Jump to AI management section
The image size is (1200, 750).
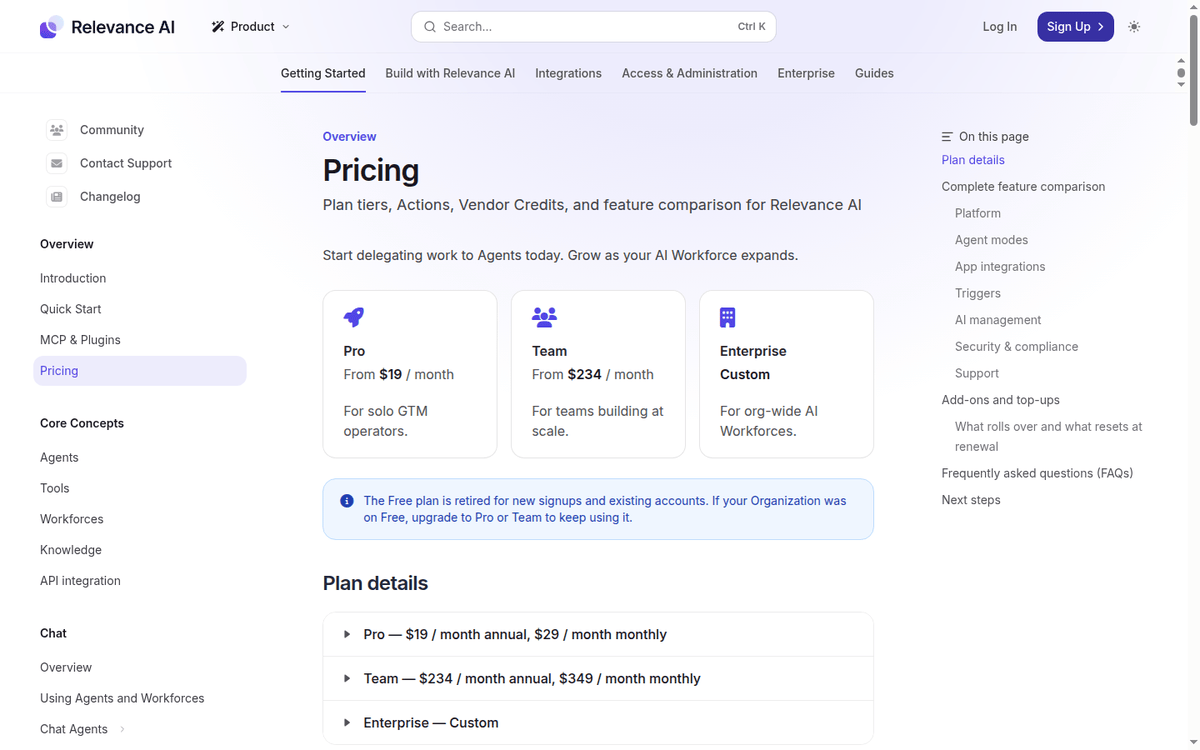[998, 320]
